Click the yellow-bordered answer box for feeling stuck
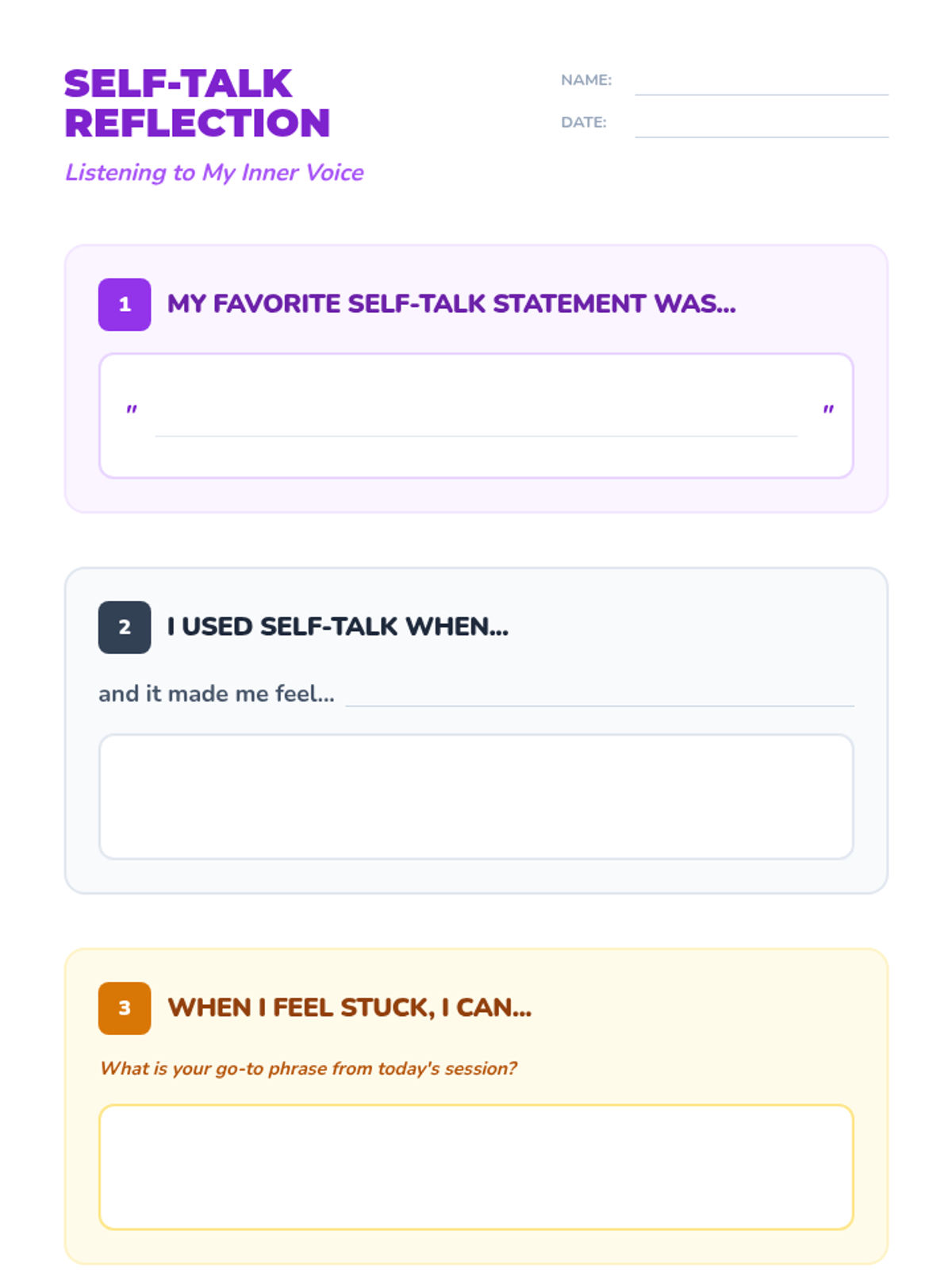 click(x=476, y=1167)
